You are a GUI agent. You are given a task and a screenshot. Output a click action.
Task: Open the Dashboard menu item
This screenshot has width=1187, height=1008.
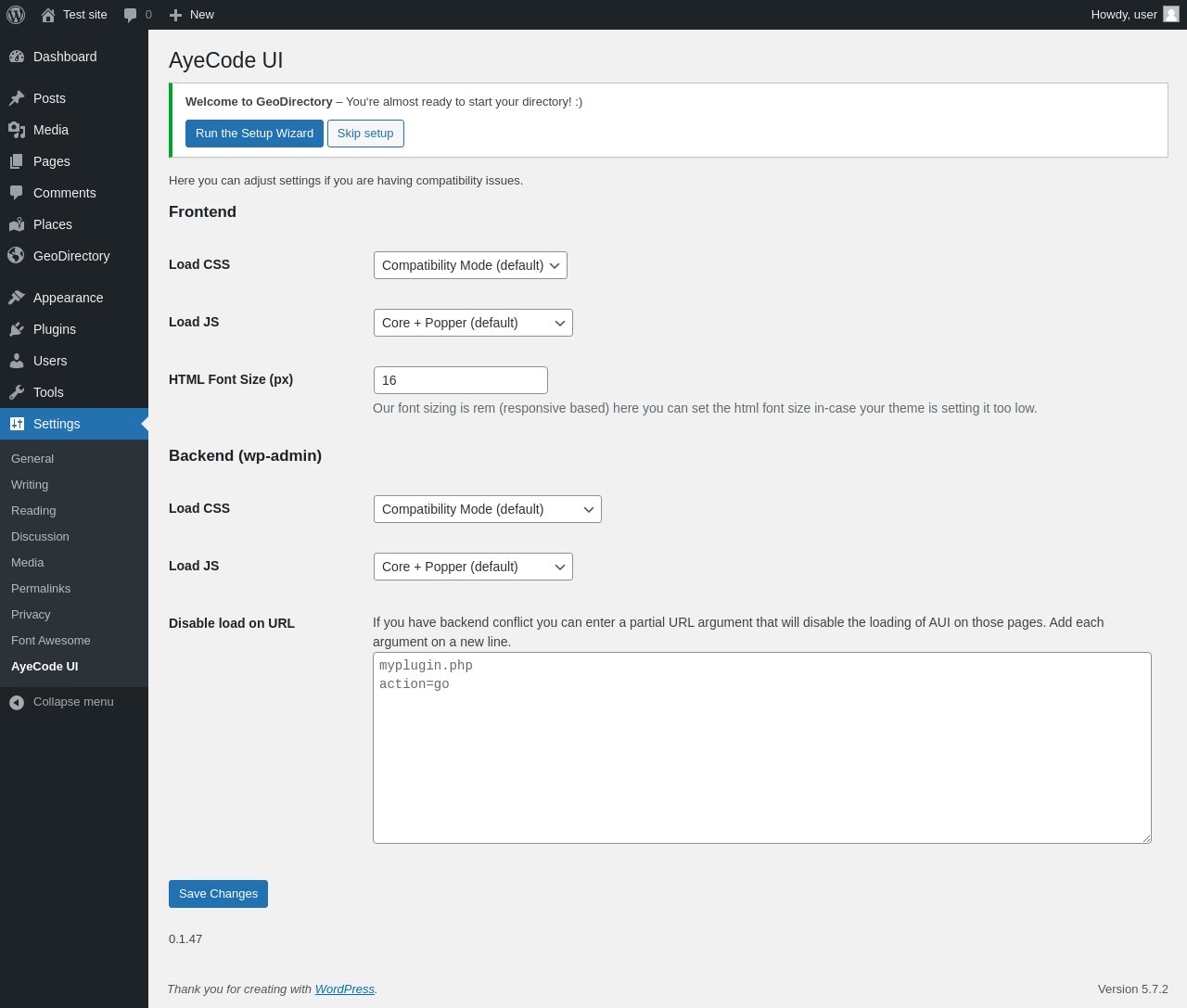[x=74, y=57]
